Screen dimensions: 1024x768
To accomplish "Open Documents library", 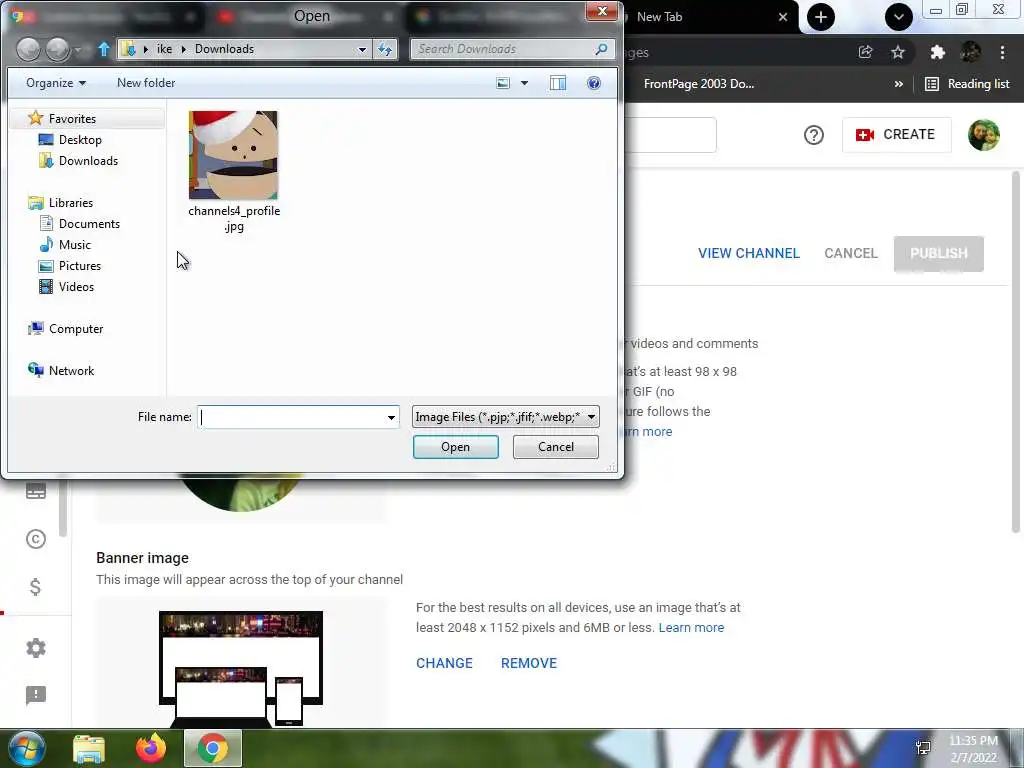I will [x=89, y=224].
